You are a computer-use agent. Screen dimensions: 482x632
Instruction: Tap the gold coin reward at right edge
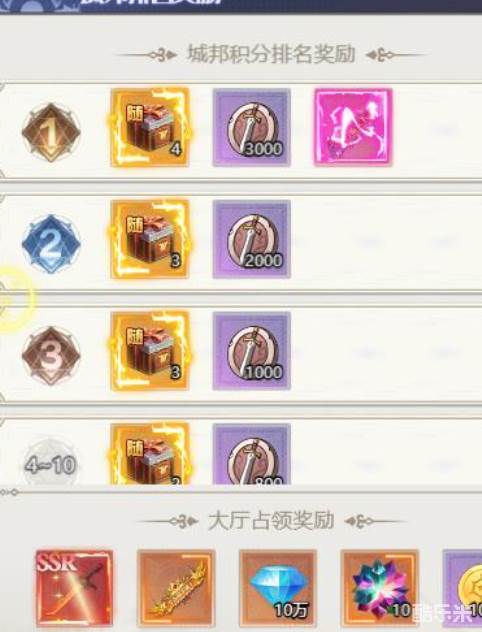click(462, 588)
